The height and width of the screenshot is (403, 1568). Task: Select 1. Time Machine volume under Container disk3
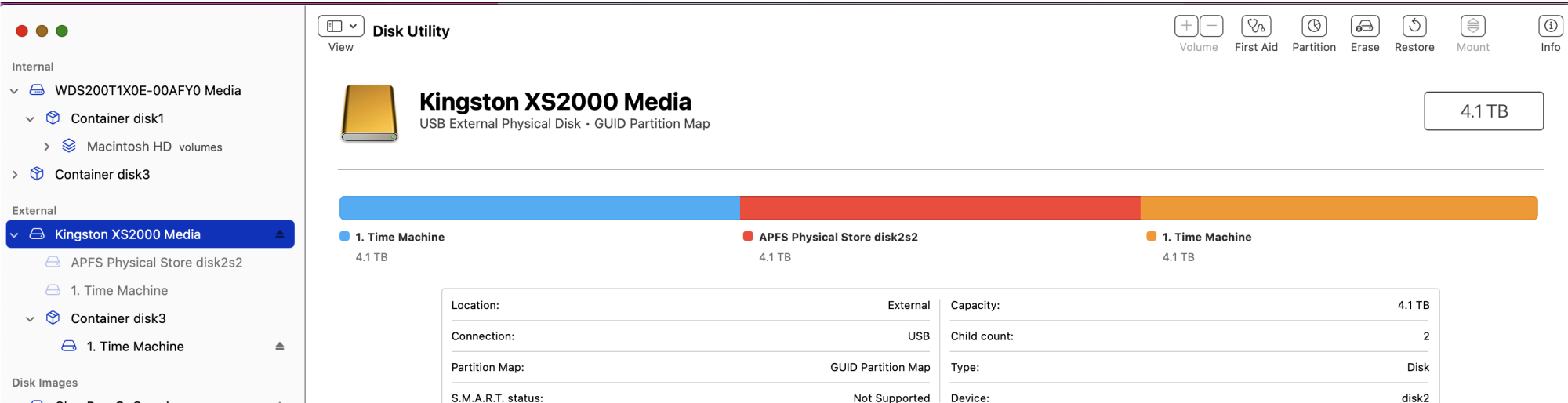[136, 347]
